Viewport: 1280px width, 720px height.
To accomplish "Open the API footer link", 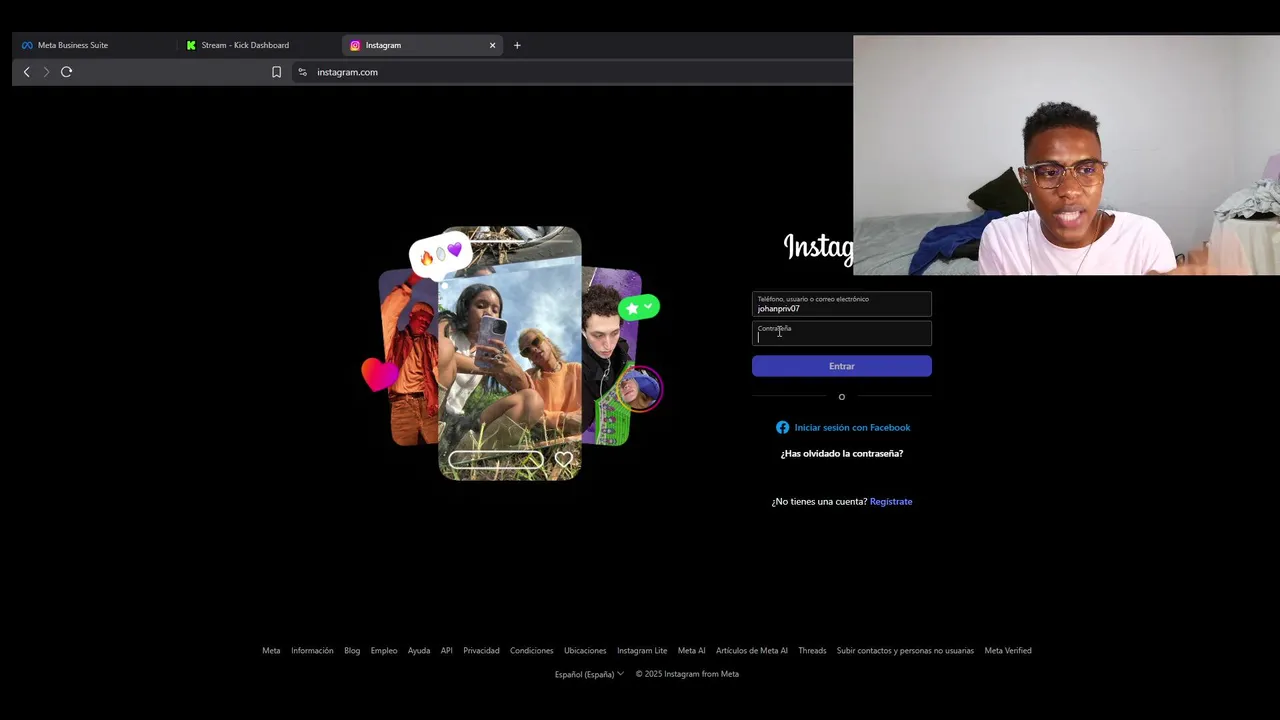I will point(447,650).
